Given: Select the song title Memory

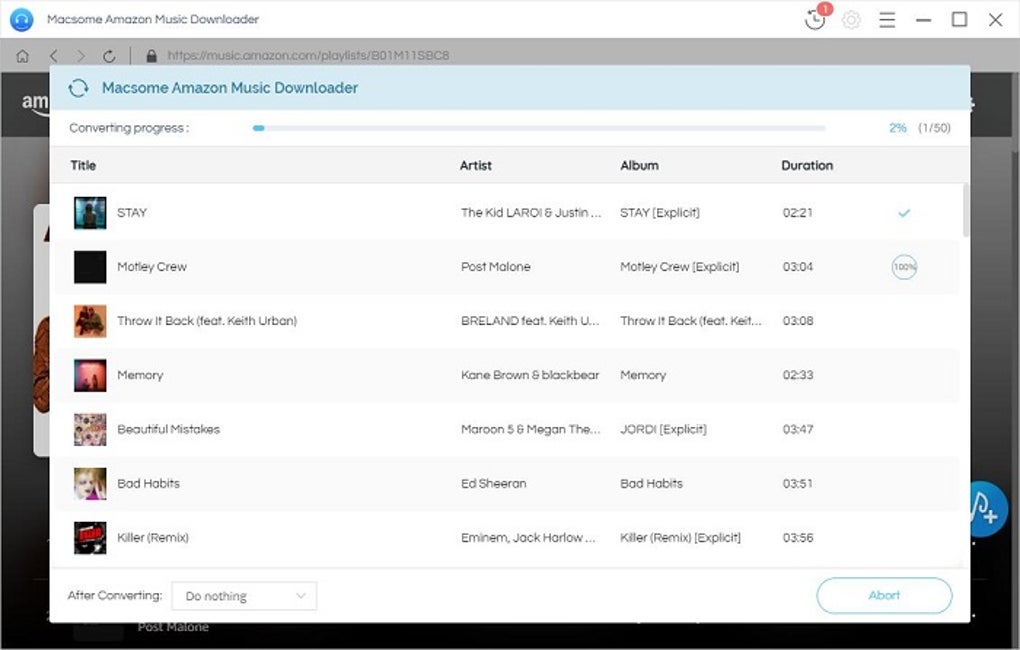Looking at the screenshot, I should click(140, 375).
